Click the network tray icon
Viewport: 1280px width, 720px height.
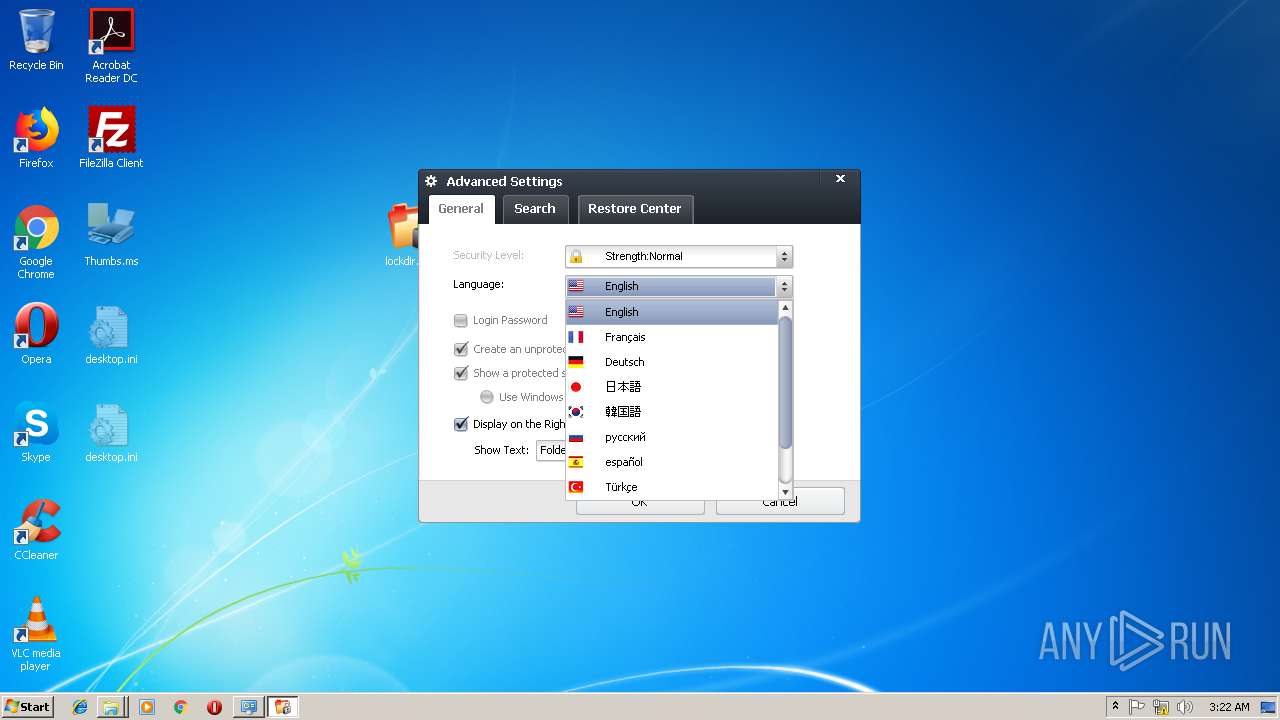[1161, 707]
